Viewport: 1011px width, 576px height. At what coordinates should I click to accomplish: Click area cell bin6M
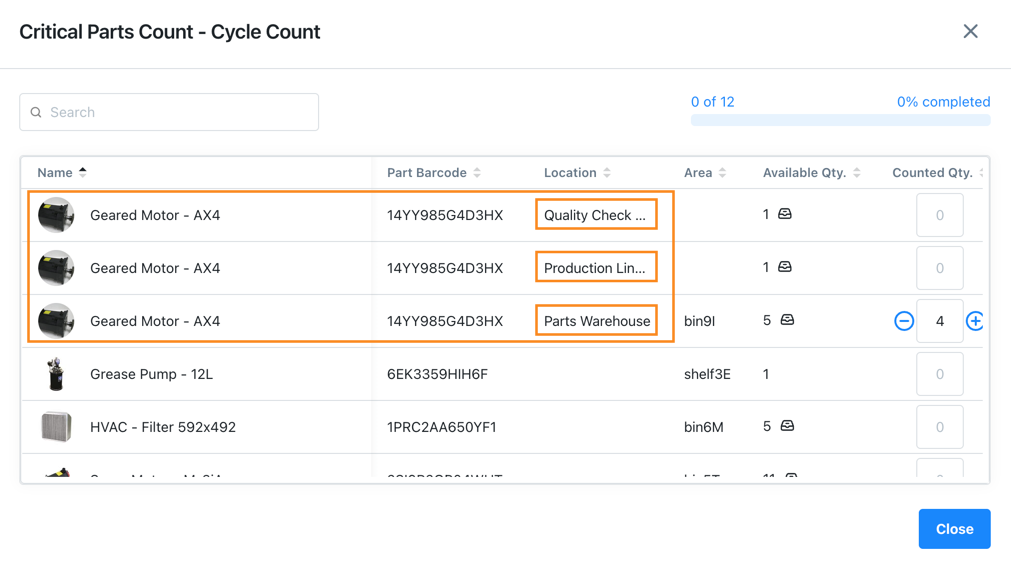703,427
